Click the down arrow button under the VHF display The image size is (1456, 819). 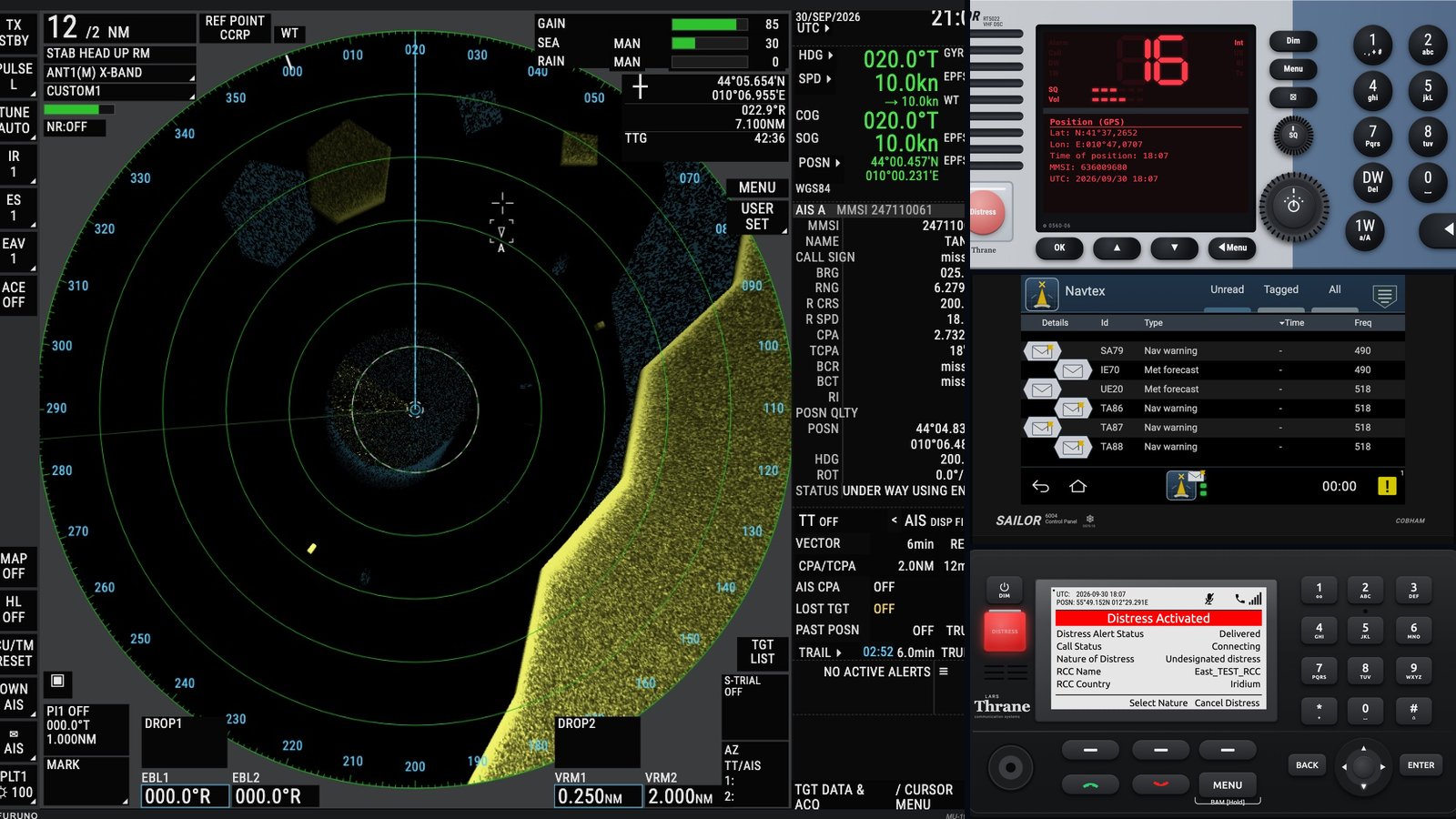click(1174, 248)
